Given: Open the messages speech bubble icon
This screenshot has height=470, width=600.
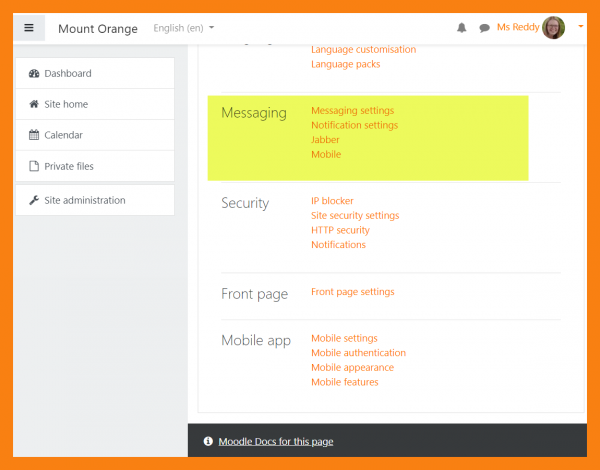Looking at the screenshot, I should coord(484,28).
